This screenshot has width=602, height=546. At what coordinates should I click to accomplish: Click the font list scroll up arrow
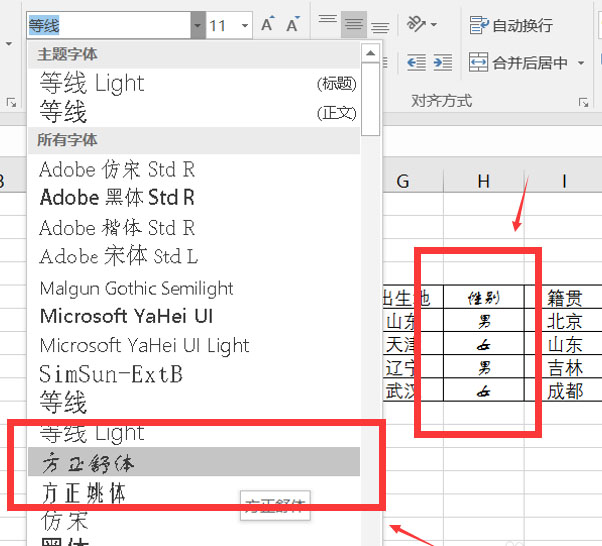click(x=370, y=53)
